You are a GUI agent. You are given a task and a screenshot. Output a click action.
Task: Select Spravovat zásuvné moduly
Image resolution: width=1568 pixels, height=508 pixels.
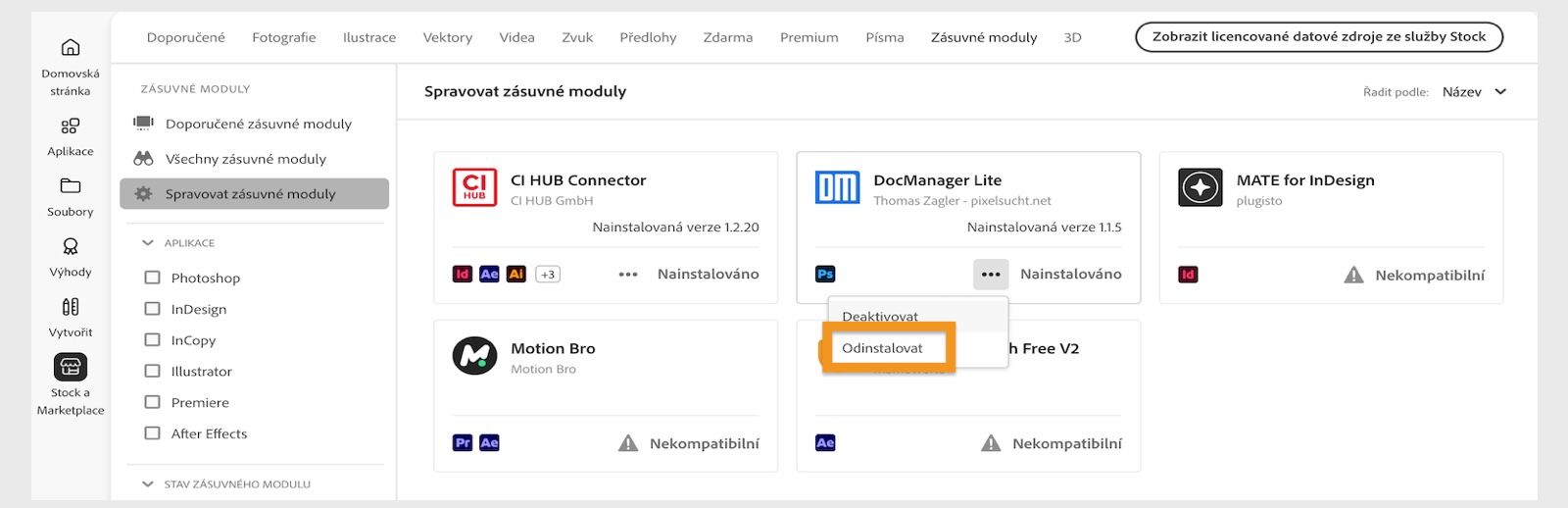point(255,194)
